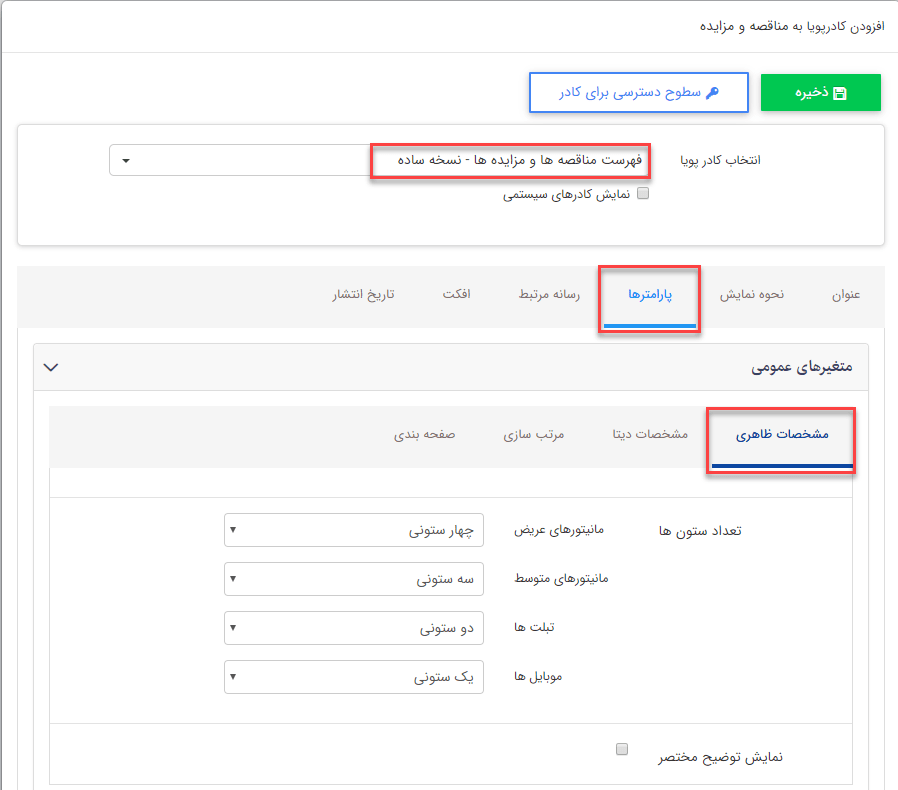Click the green ذخیره save button
Screen dimensions: 898x790
click(x=820, y=92)
